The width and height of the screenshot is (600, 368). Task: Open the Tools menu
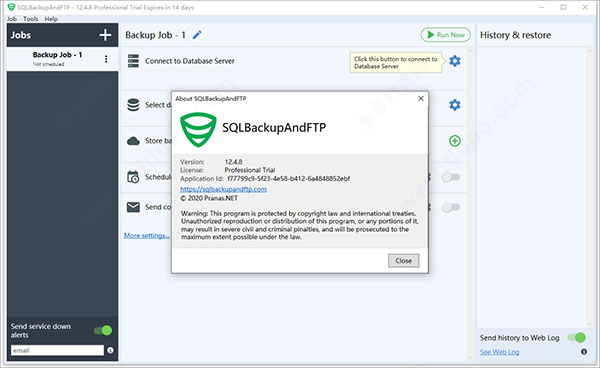(31, 19)
